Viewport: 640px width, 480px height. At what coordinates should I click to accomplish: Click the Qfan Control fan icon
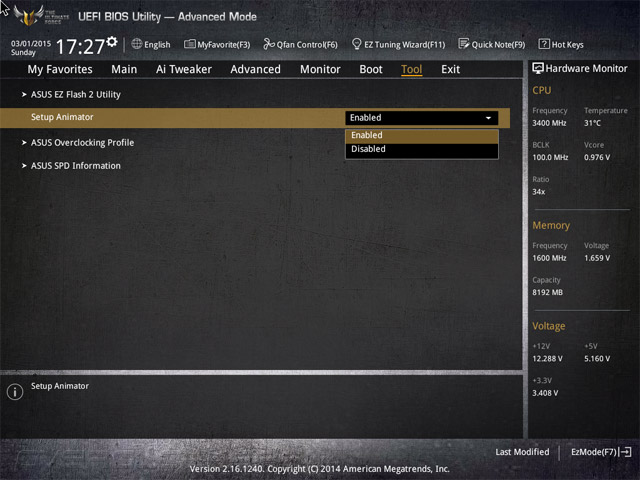269,44
